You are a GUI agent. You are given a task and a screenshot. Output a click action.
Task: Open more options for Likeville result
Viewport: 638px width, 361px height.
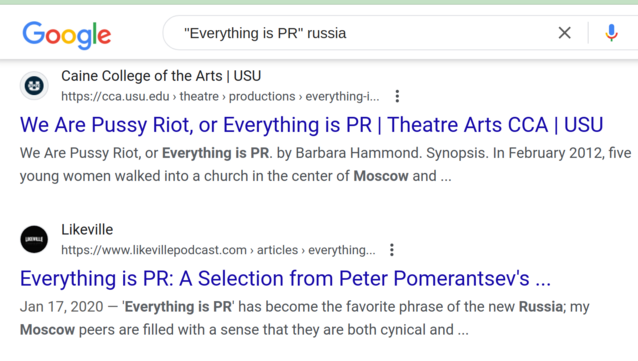[x=392, y=250]
